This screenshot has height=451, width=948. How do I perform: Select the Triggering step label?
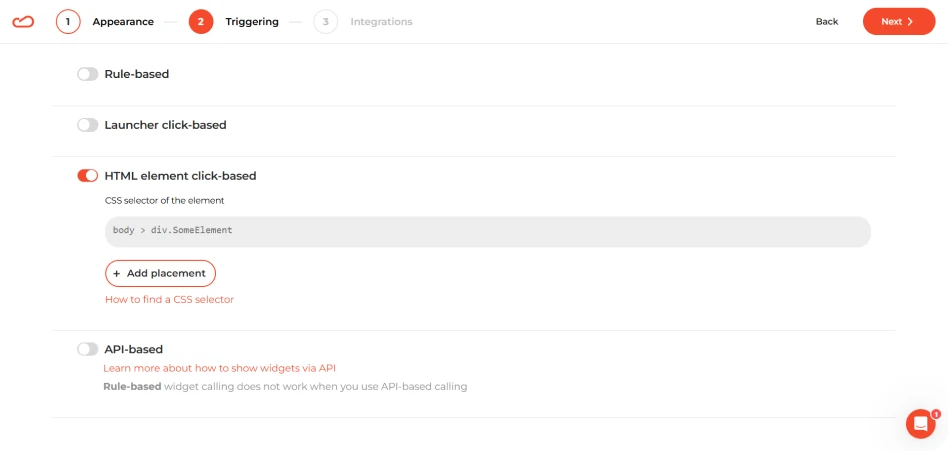point(252,22)
